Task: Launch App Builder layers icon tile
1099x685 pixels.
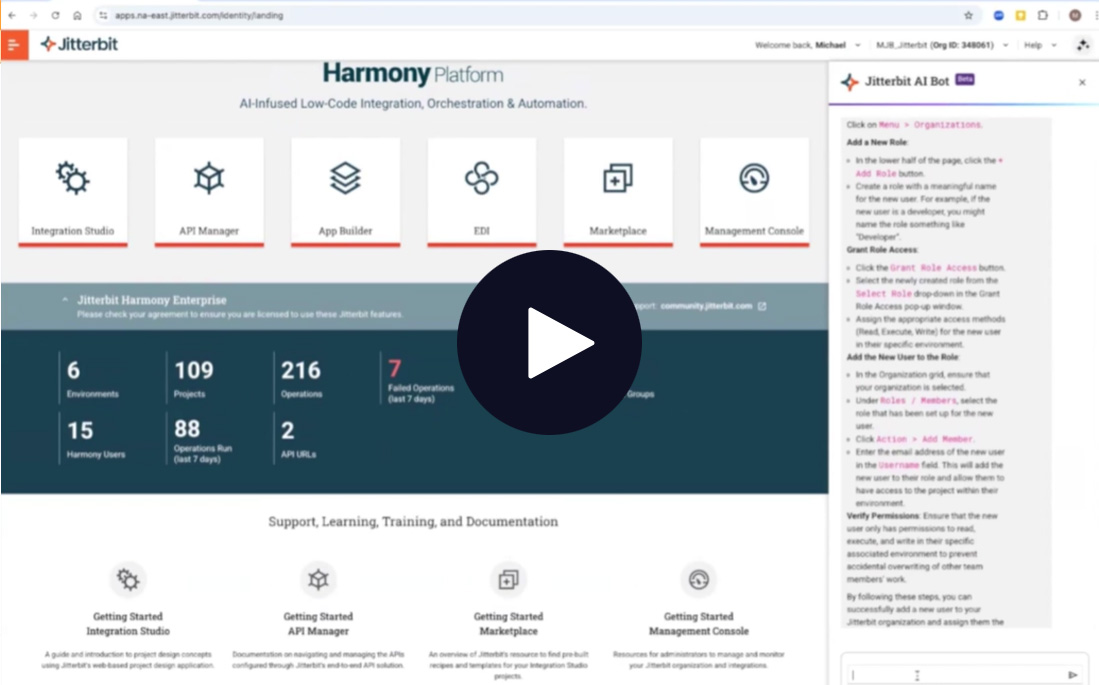Action: point(345,178)
